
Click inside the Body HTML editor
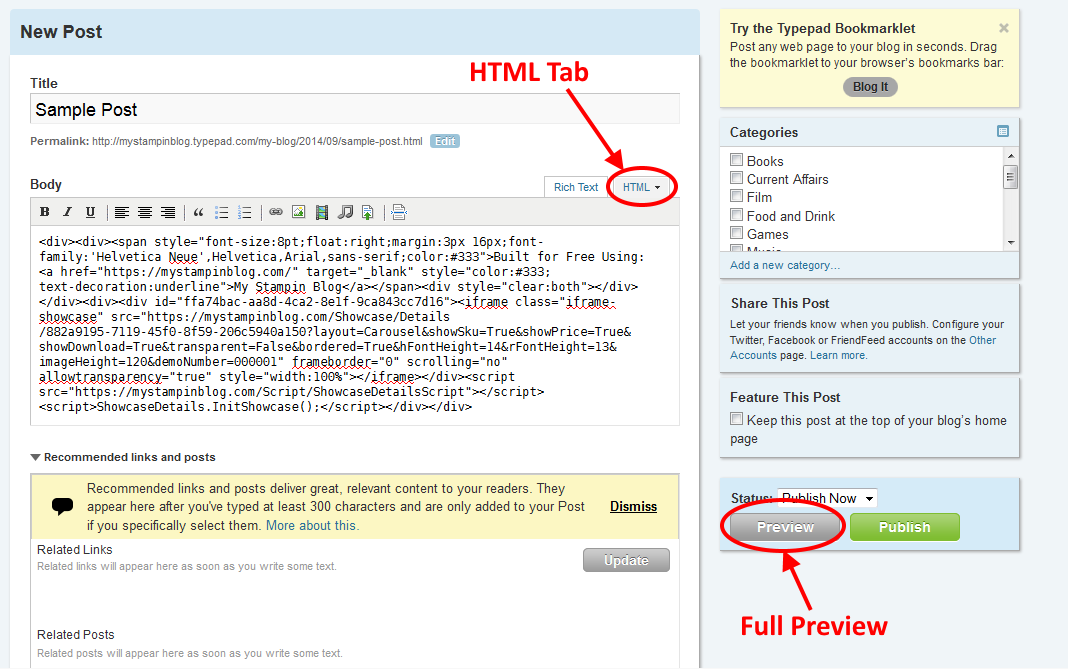(x=355, y=325)
